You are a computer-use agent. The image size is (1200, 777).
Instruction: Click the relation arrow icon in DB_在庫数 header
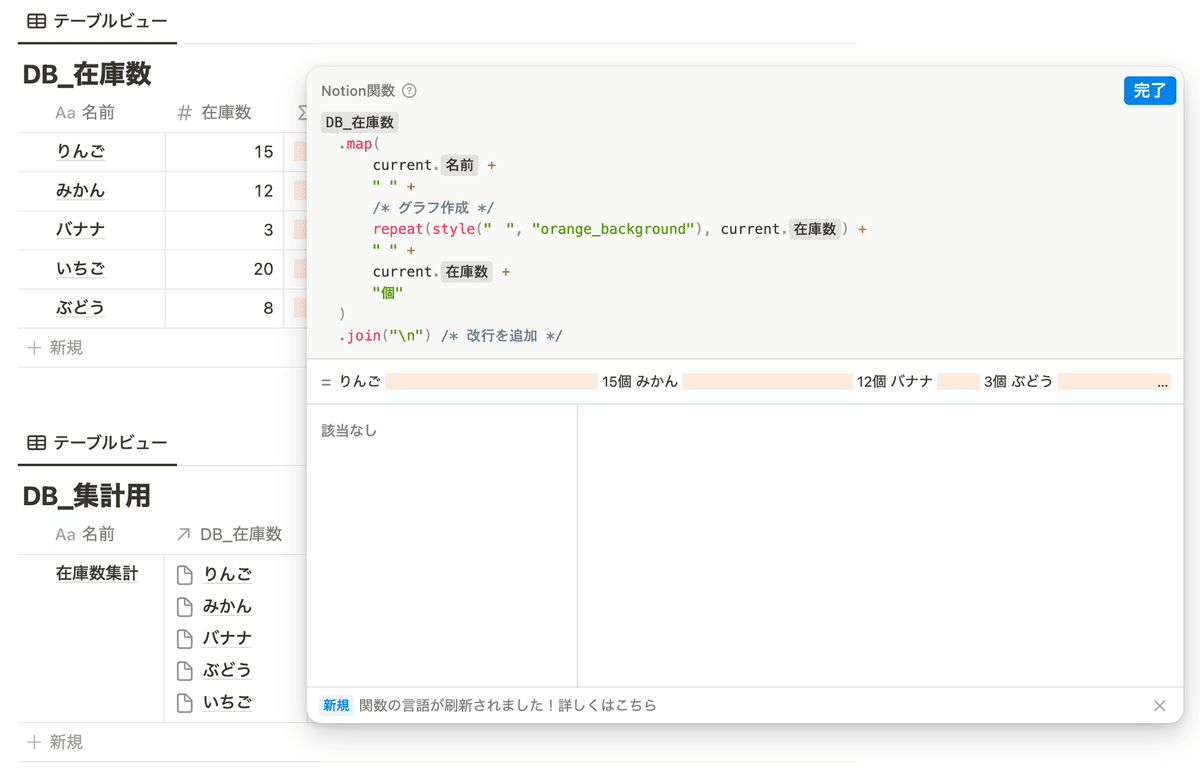(183, 535)
